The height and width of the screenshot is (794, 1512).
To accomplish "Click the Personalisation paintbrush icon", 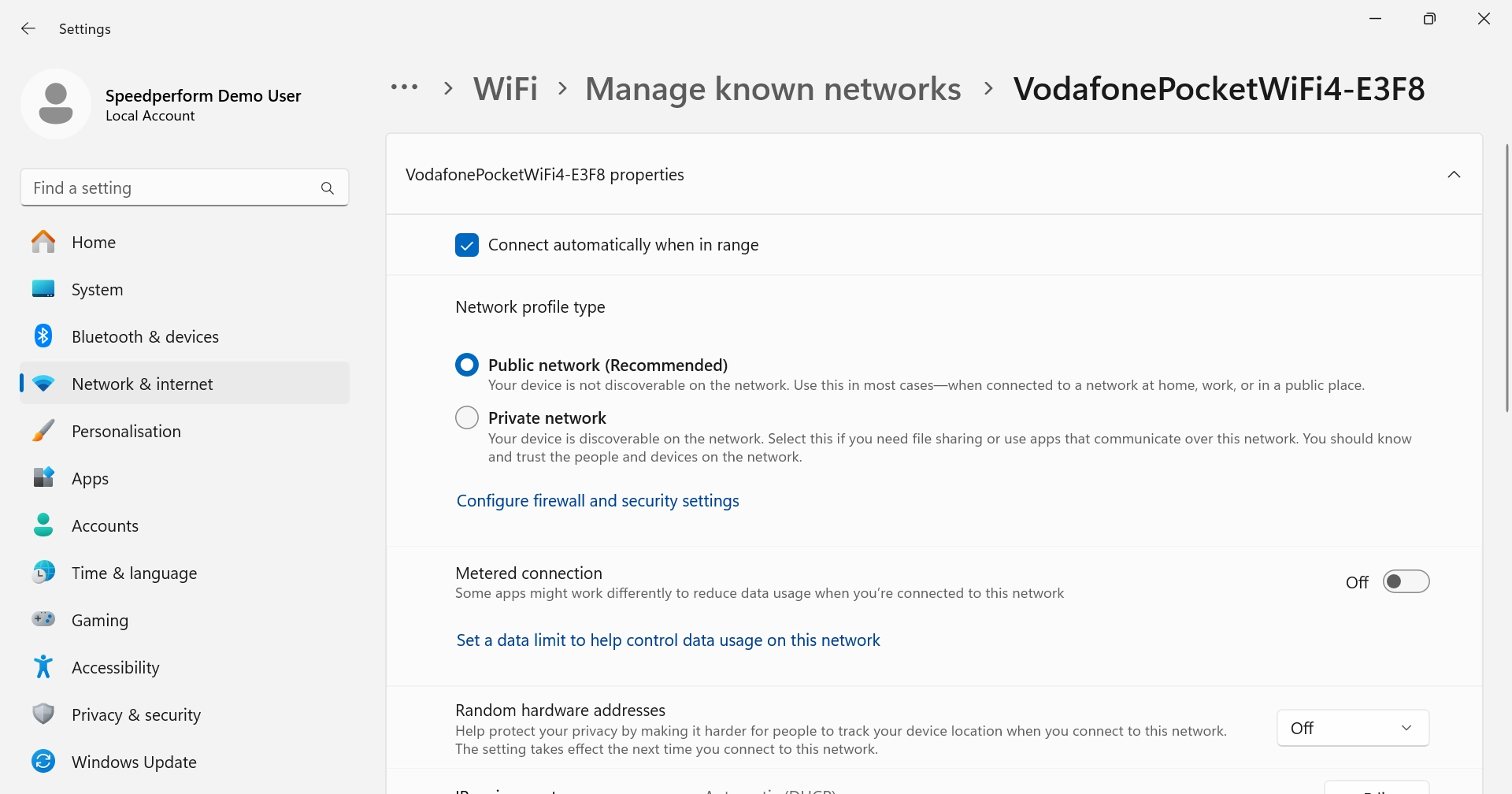I will (x=43, y=431).
